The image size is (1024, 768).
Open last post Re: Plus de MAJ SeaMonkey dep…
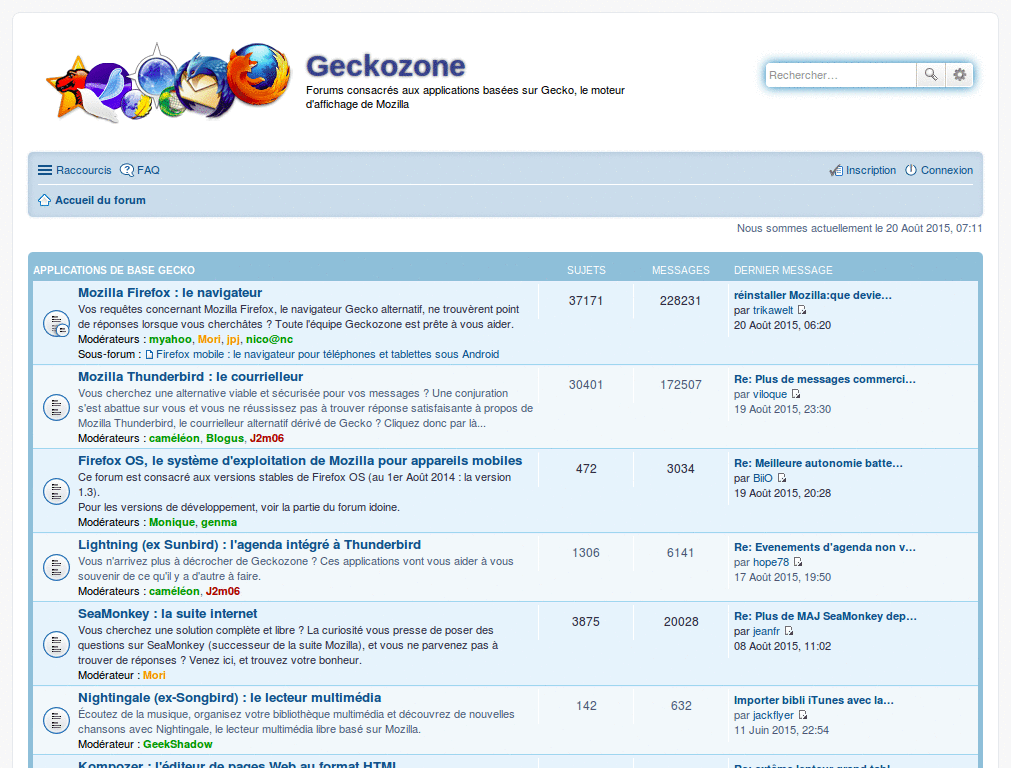[825, 616]
